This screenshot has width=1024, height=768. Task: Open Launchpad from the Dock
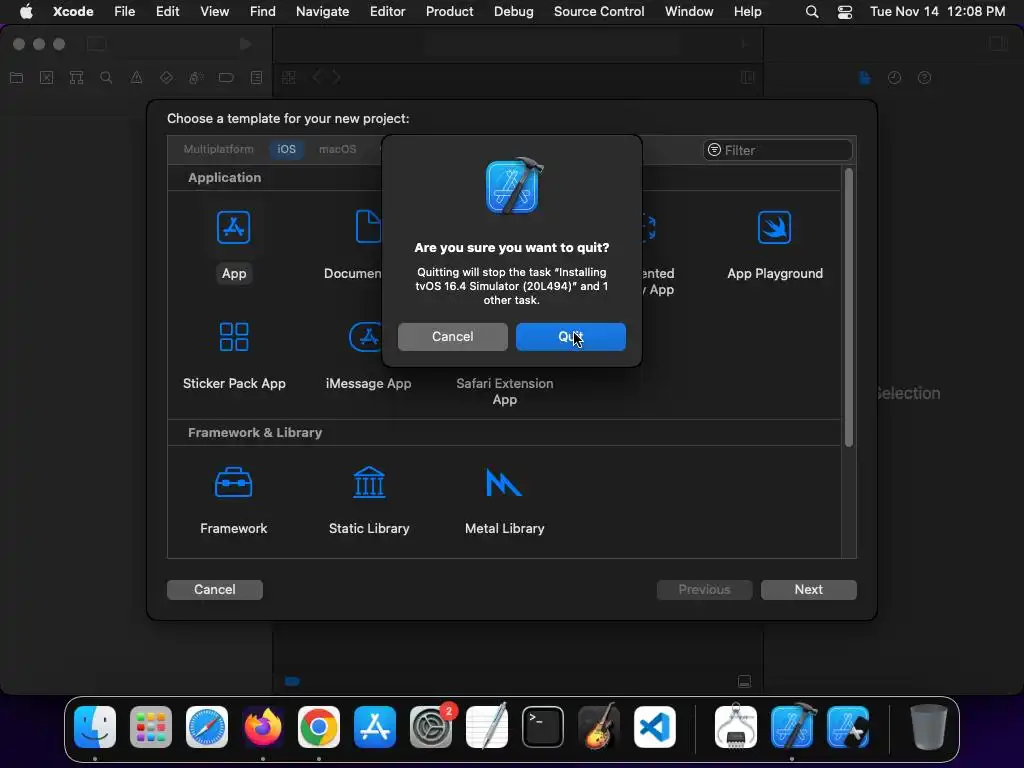(x=151, y=727)
